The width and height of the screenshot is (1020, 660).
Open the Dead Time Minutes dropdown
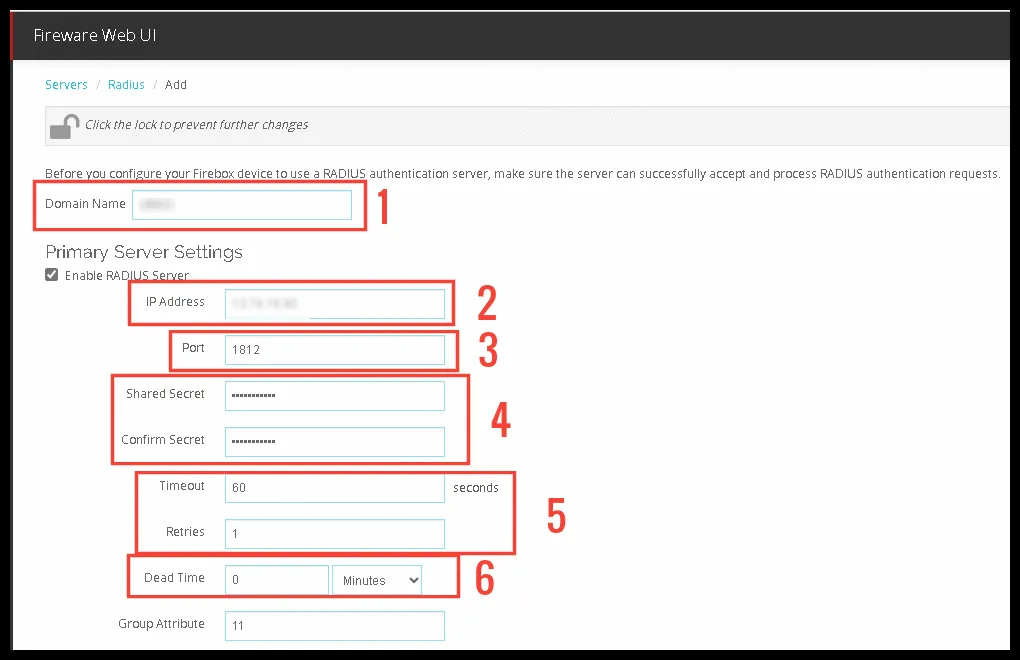377,580
